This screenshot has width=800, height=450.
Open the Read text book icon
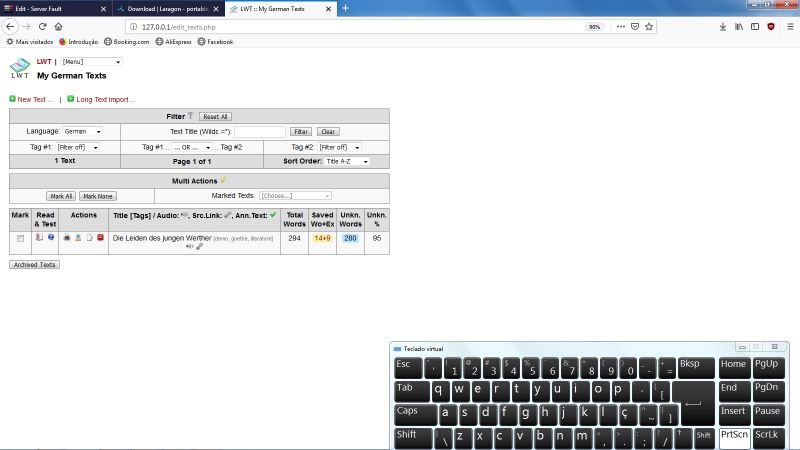(39, 237)
